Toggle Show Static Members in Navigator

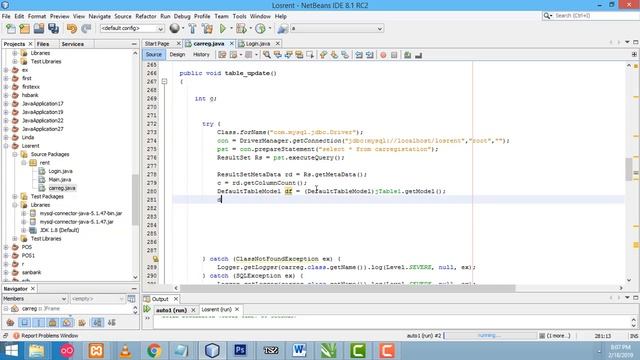pyautogui.click(x=39, y=323)
